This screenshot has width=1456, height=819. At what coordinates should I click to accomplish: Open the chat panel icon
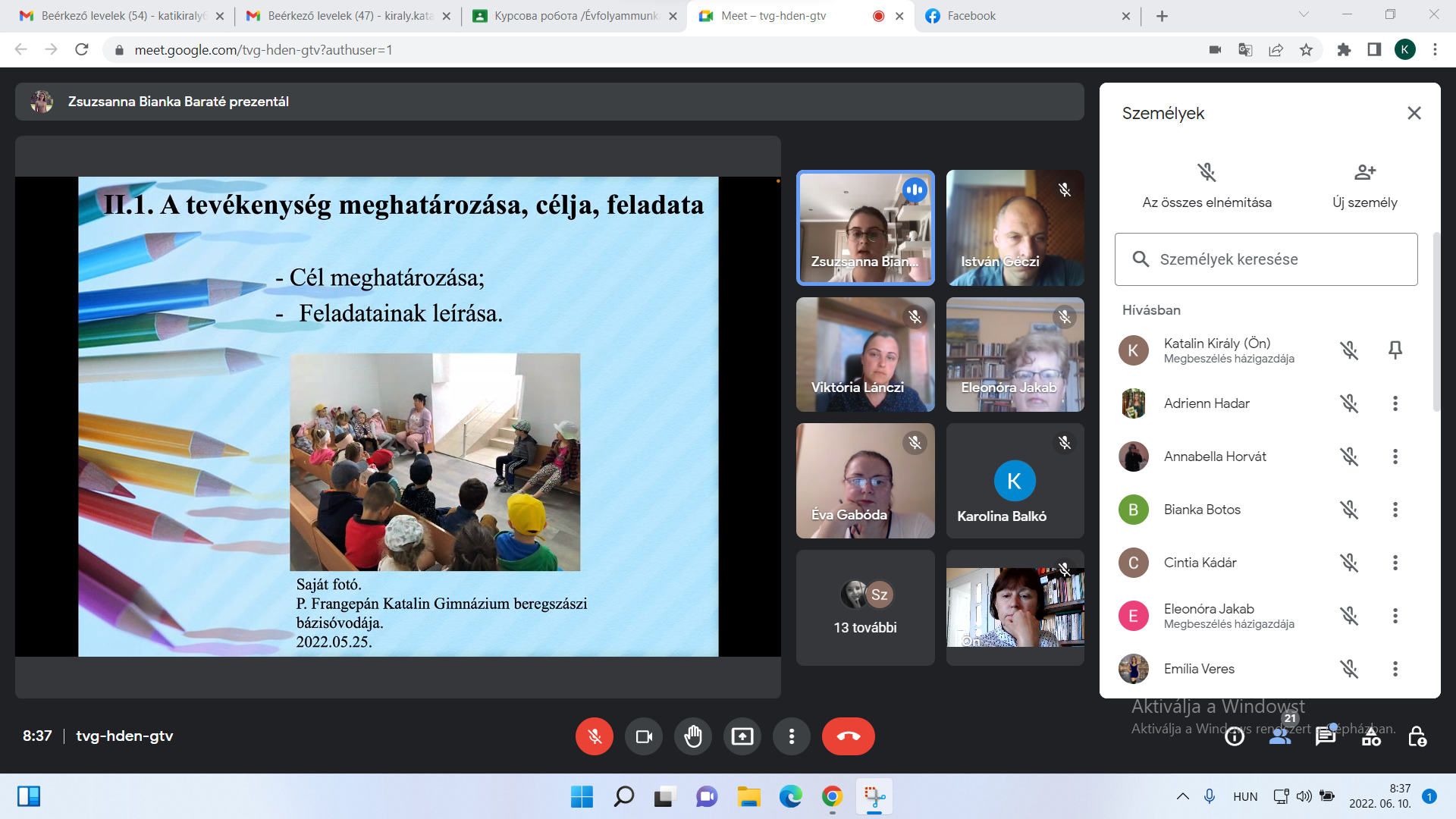[x=1325, y=736]
